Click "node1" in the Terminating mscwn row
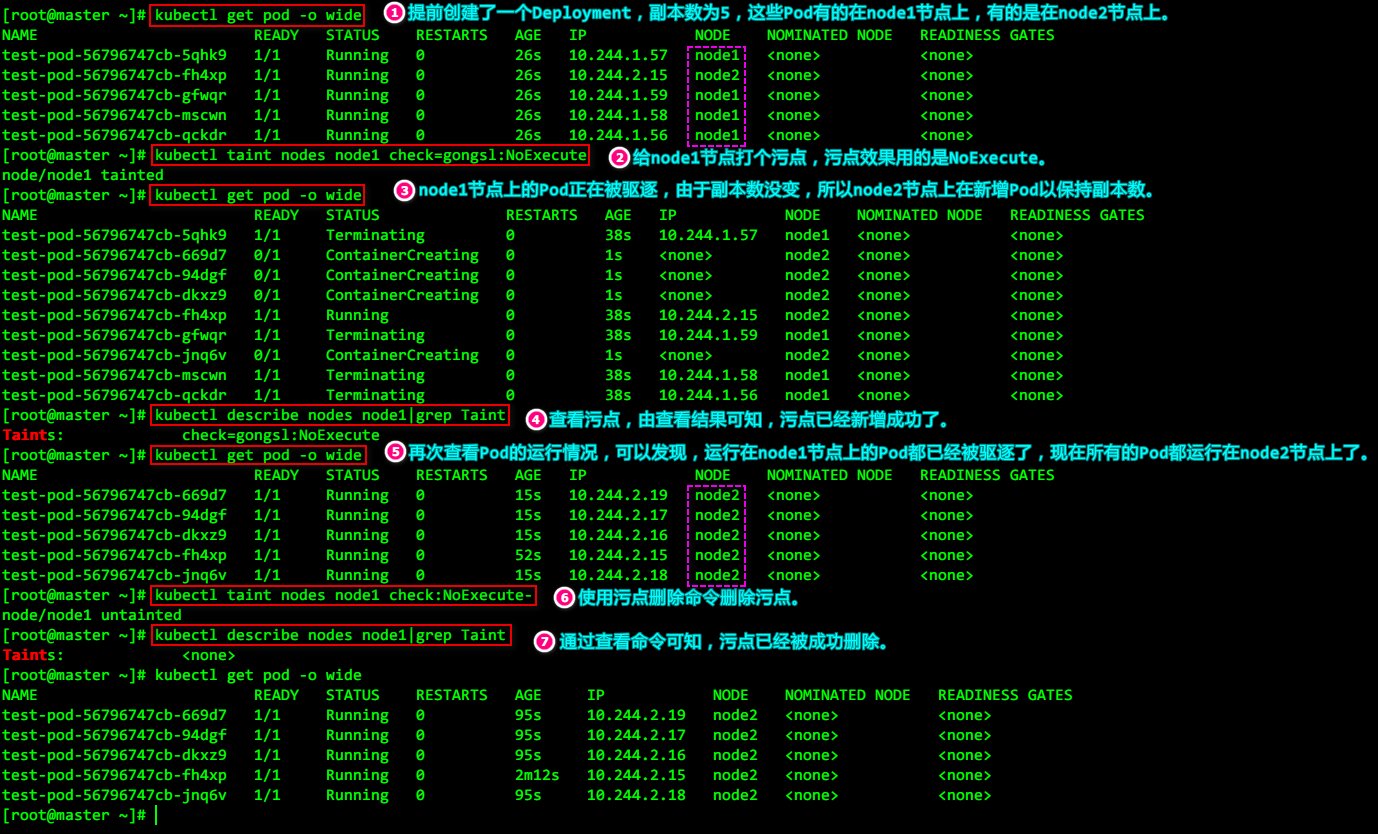 coord(807,375)
